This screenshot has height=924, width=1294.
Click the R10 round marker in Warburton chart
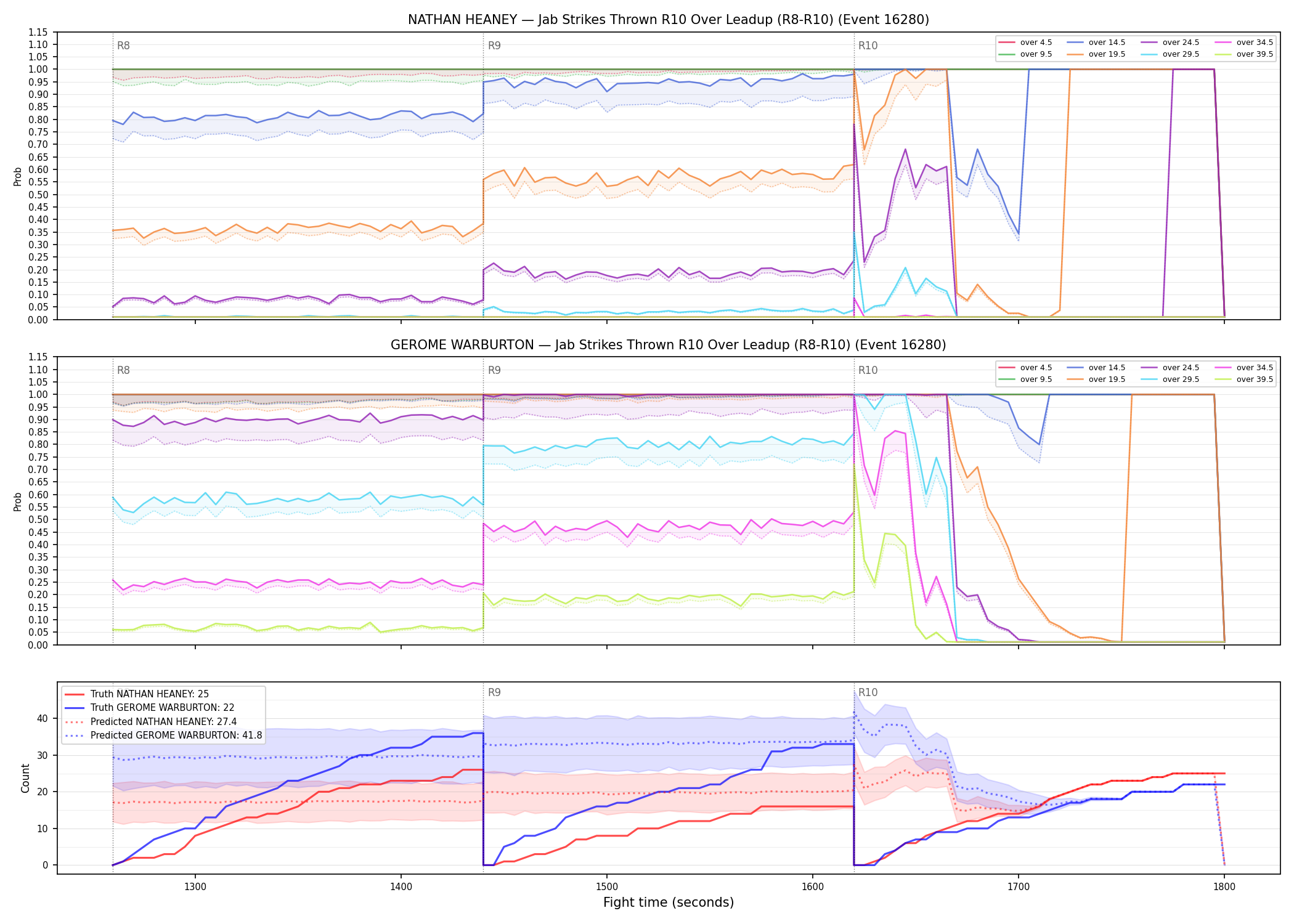868,370
